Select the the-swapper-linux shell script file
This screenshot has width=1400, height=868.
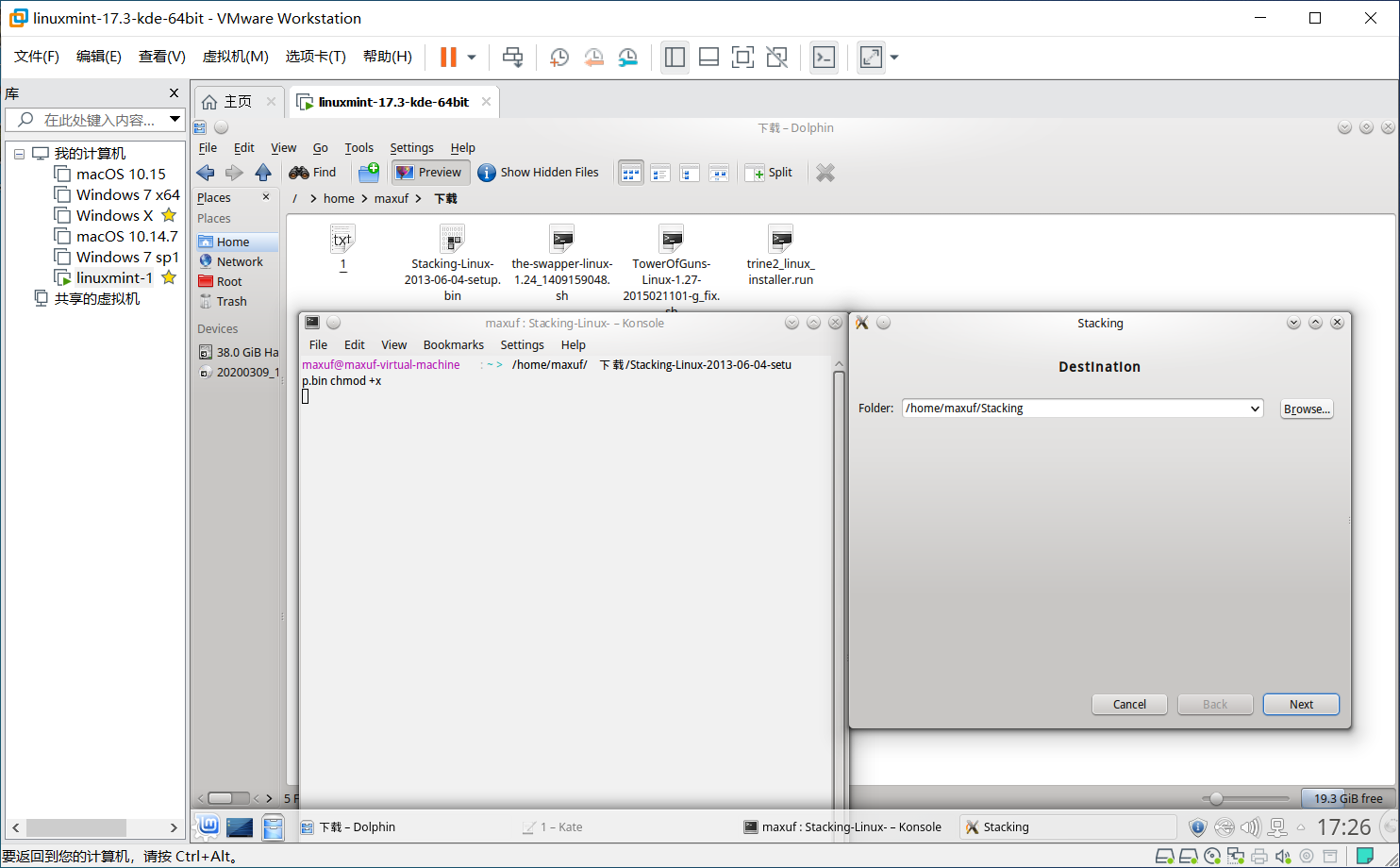[x=562, y=263]
